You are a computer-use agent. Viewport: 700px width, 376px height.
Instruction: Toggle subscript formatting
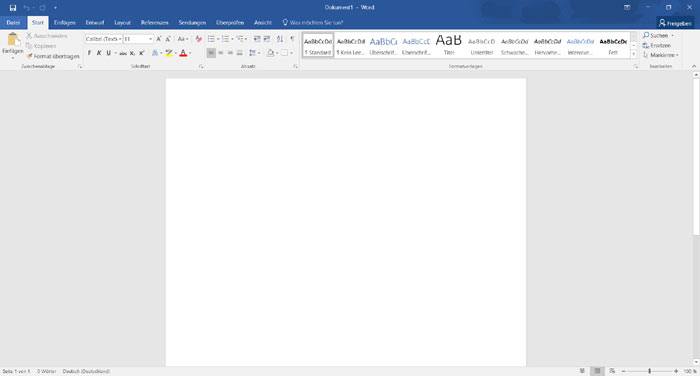tap(132, 53)
